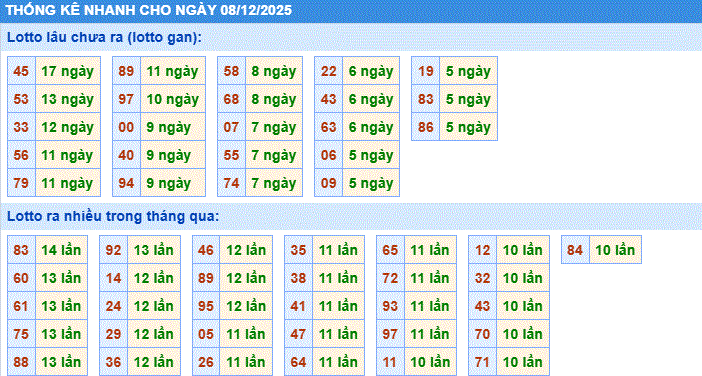Click '9 ngày' beside number 40
702x376 pixels.
coord(173,155)
